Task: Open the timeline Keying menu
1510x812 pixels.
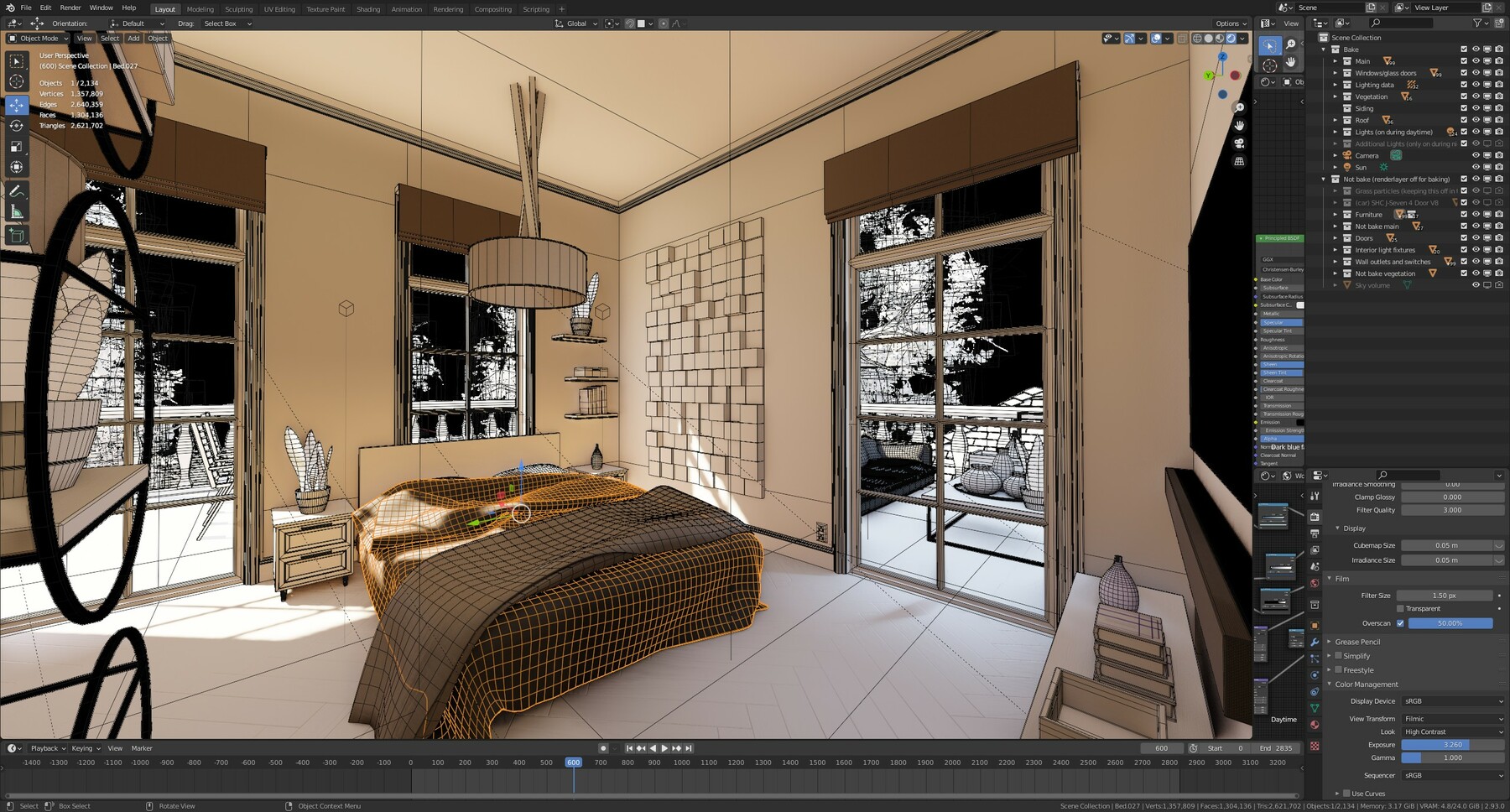Action: click(85, 748)
